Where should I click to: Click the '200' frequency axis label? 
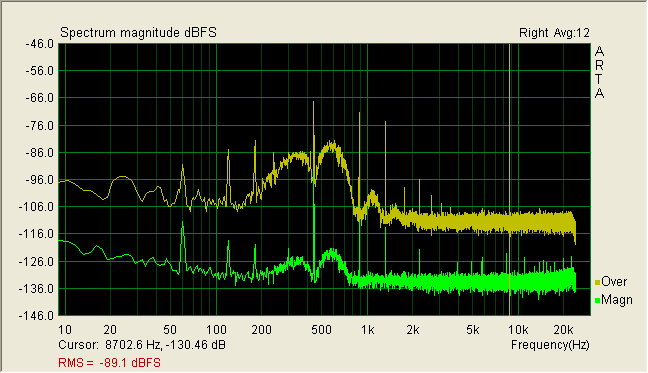click(x=262, y=330)
